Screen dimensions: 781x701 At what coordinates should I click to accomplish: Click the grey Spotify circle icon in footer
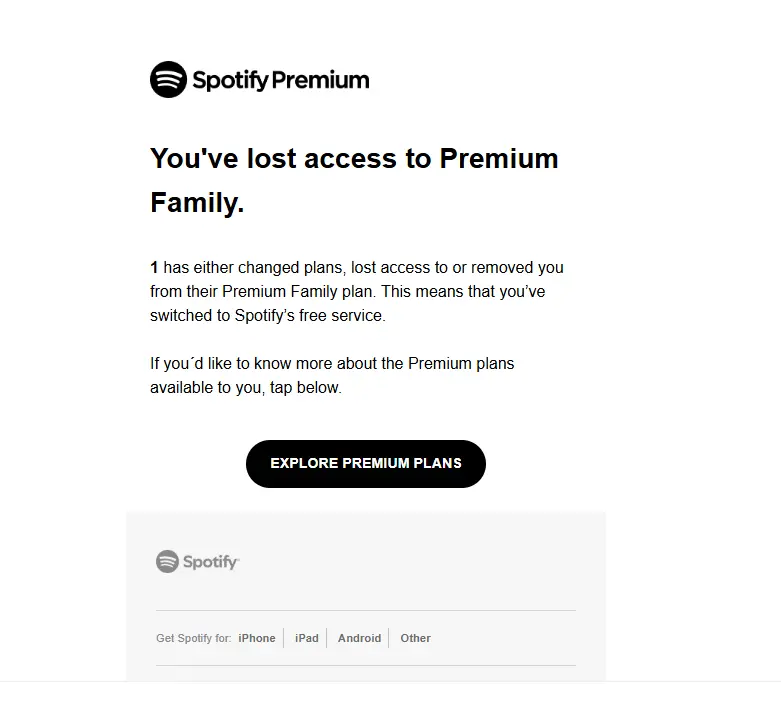pyautogui.click(x=167, y=561)
